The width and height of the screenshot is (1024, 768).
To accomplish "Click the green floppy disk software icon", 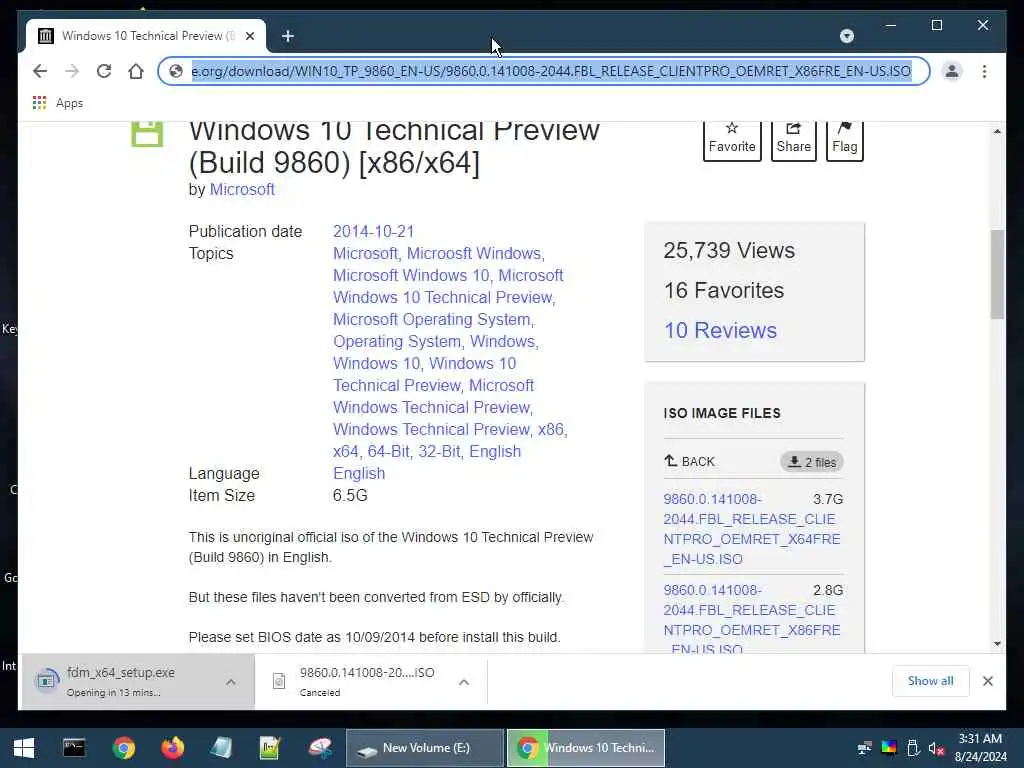I will coord(147,134).
